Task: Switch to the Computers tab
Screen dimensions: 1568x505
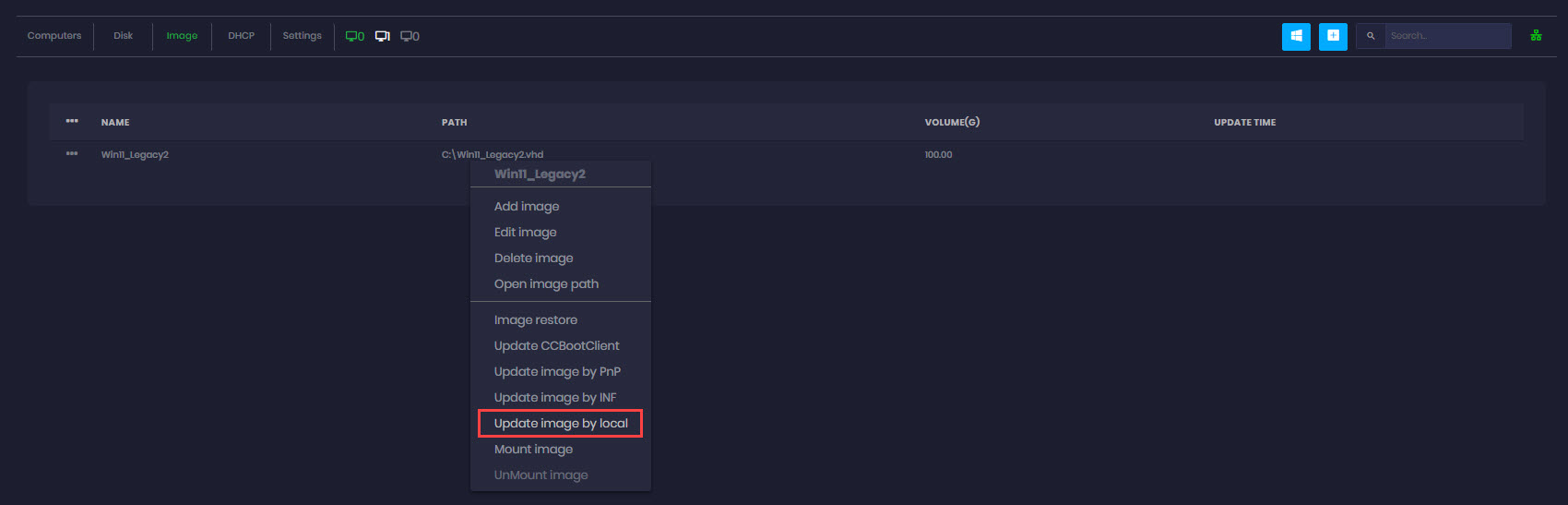Action: coord(54,36)
